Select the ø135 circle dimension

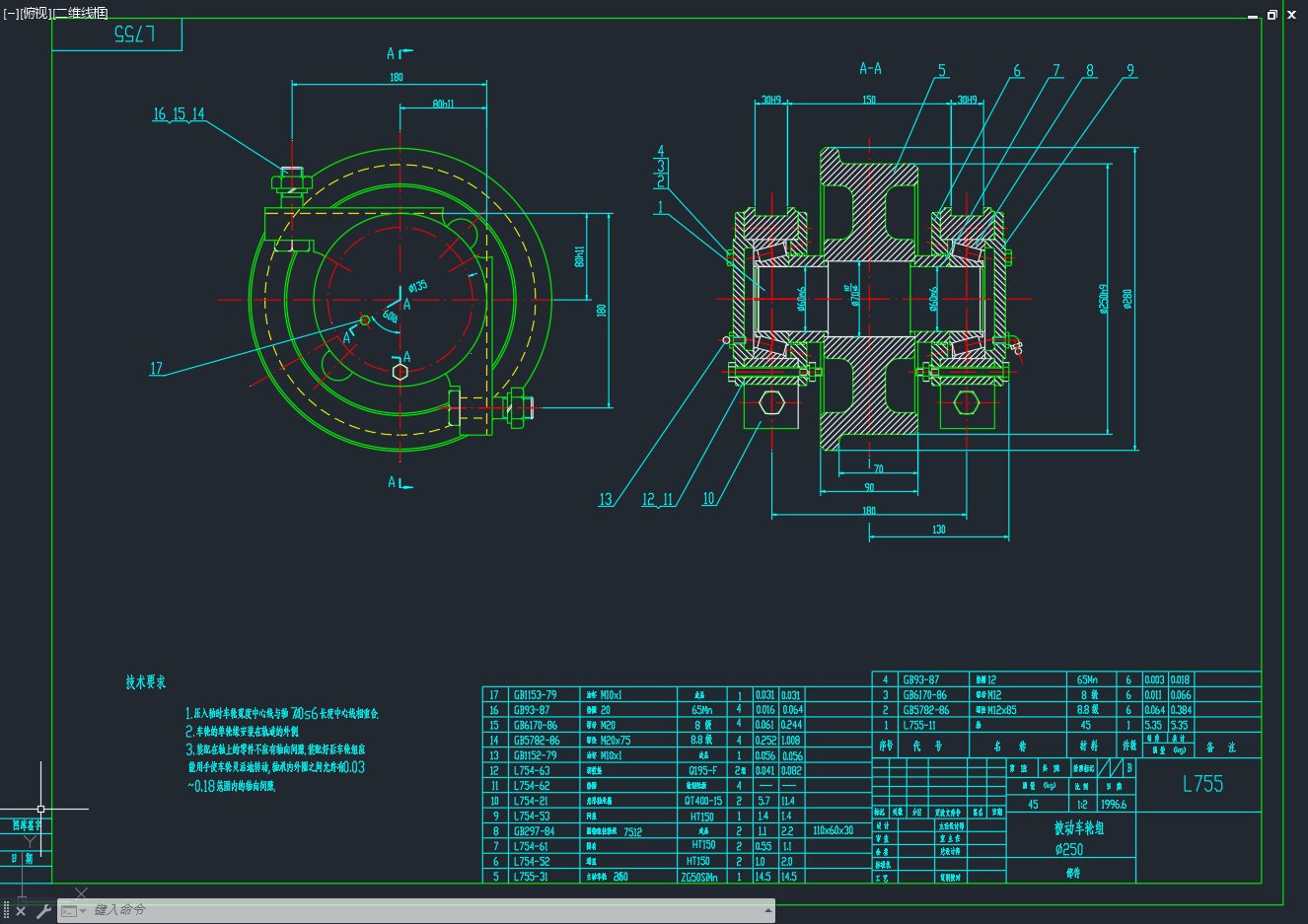[x=418, y=287]
